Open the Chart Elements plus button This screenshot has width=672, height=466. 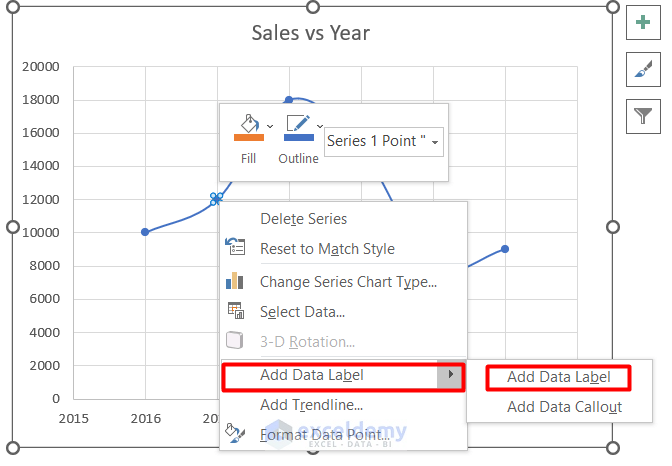click(642, 22)
